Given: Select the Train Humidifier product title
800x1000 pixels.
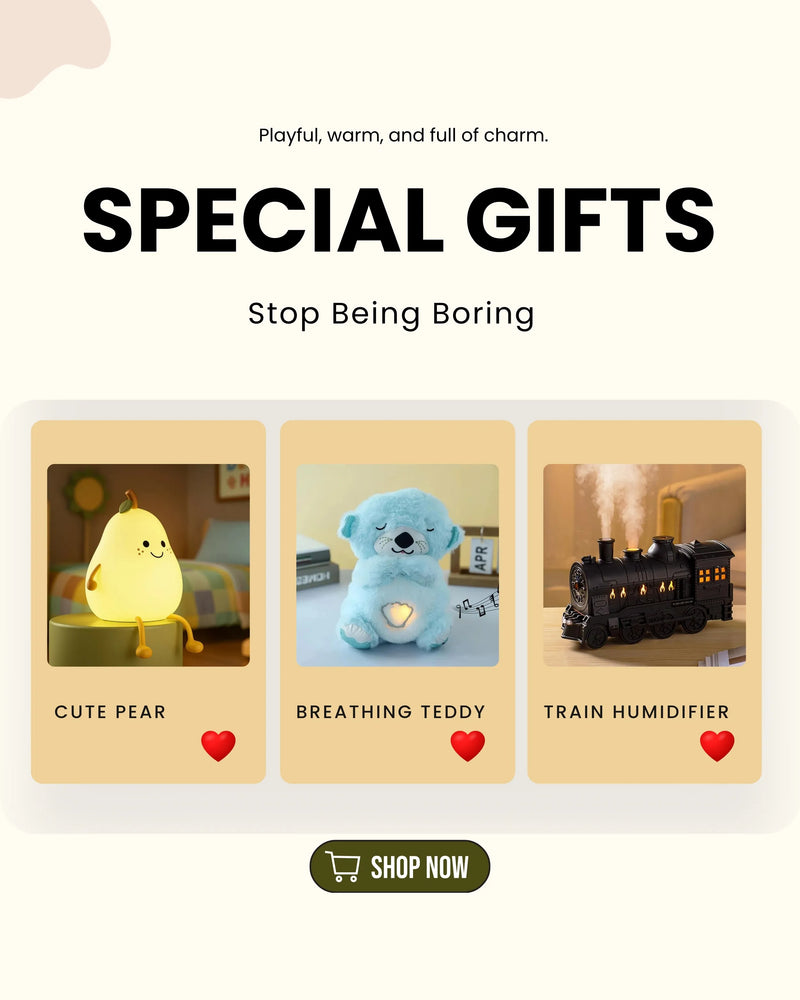Looking at the screenshot, I should point(636,712).
